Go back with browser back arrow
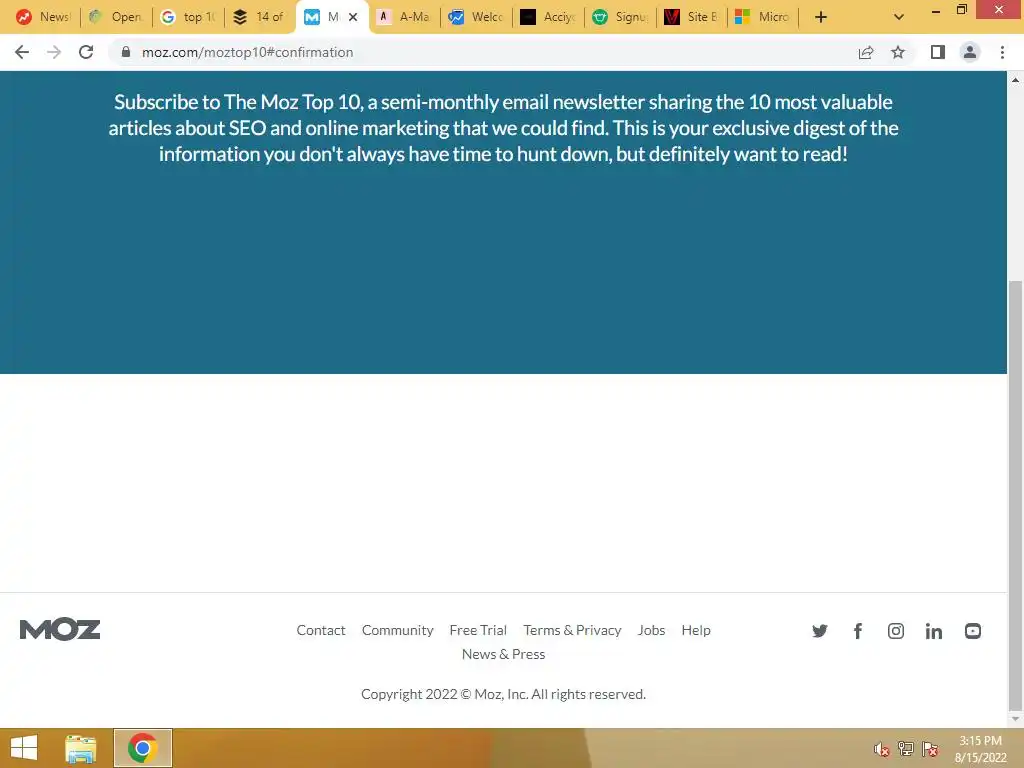The height and width of the screenshot is (768, 1024). click(x=22, y=52)
